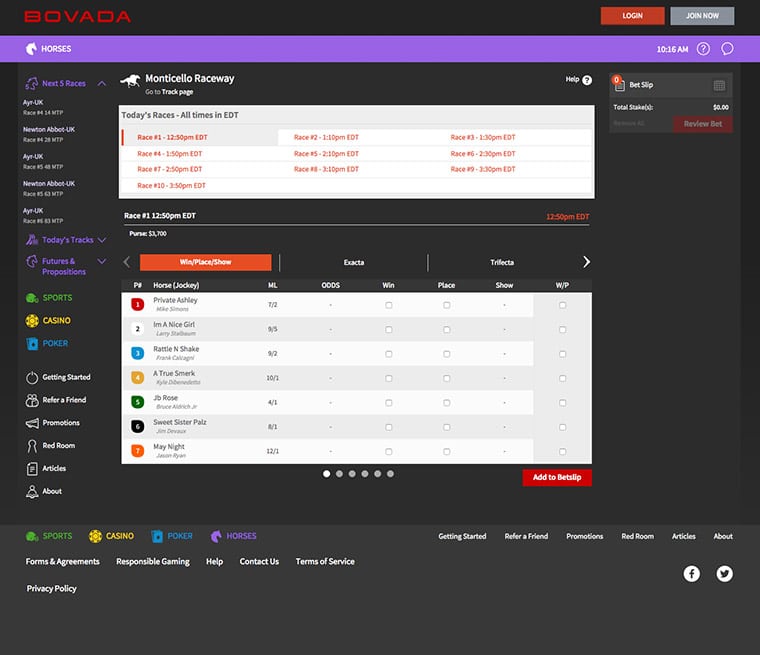Screen dimensions: 760x655
Task: Select Race #1 - 12:50pm EDT
Action: coord(172,137)
